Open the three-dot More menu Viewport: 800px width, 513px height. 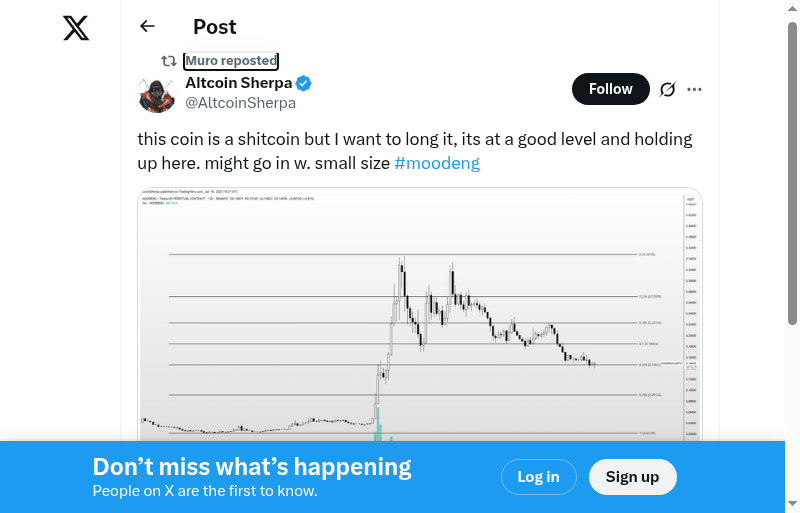click(695, 89)
